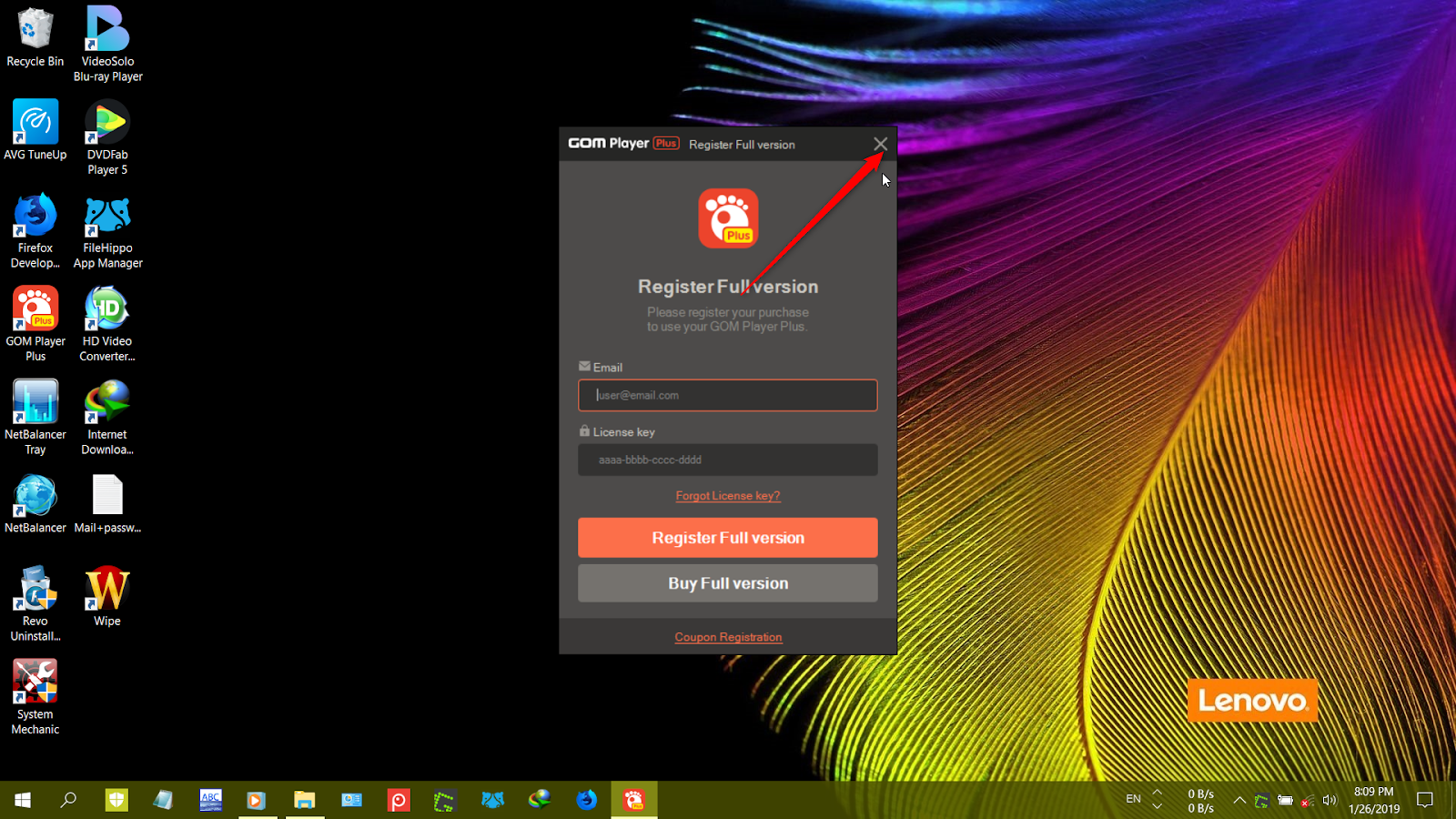The height and width of the screenshot is (819, 1456).
Task: Show hidden system tray icons
Action: [x=1239, y=801]
